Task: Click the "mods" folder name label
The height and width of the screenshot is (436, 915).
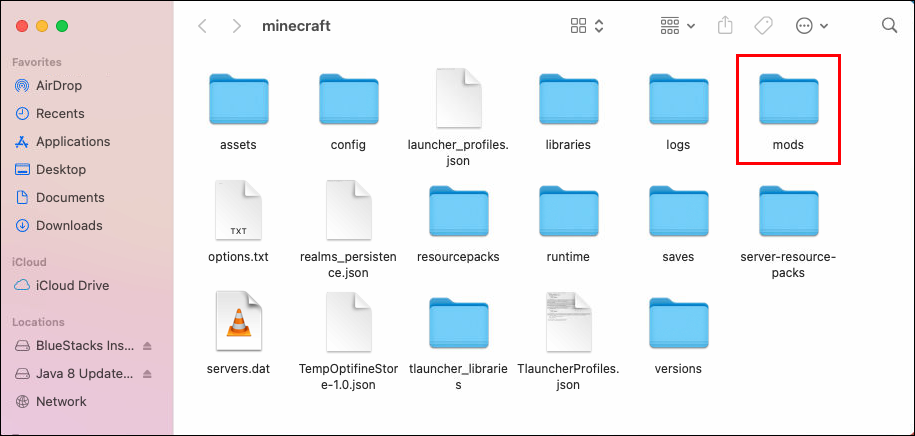Action: [788, 145]
